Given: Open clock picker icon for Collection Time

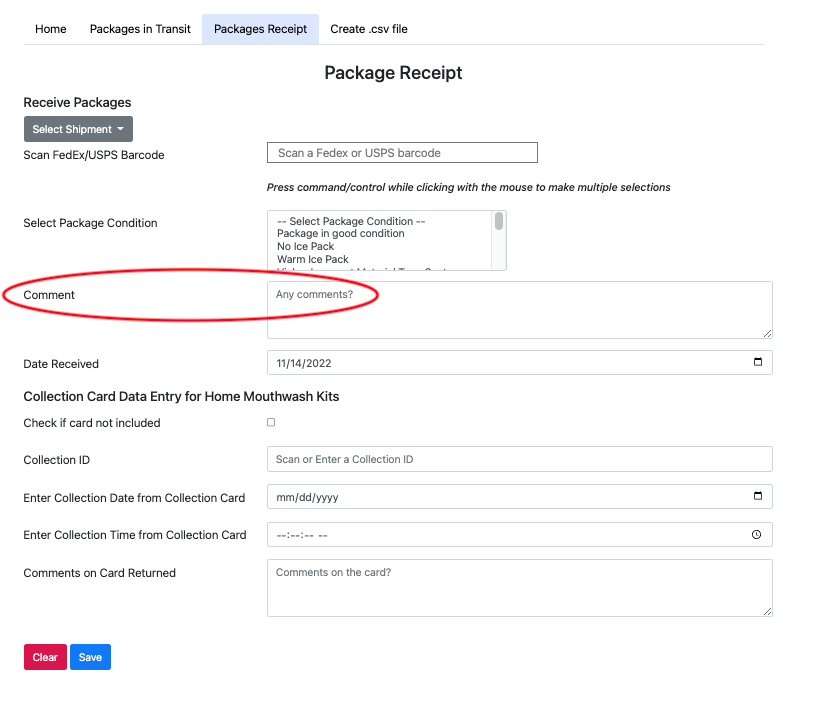Looking at the screenshot, I should tap(757, 535).
